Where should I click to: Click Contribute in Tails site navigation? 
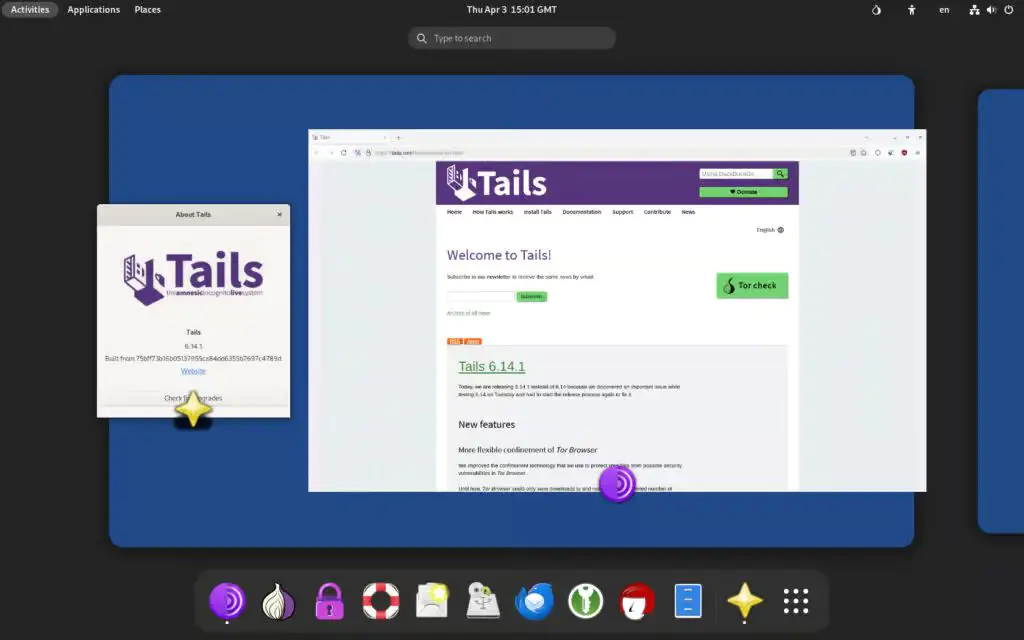coord(657,212)
